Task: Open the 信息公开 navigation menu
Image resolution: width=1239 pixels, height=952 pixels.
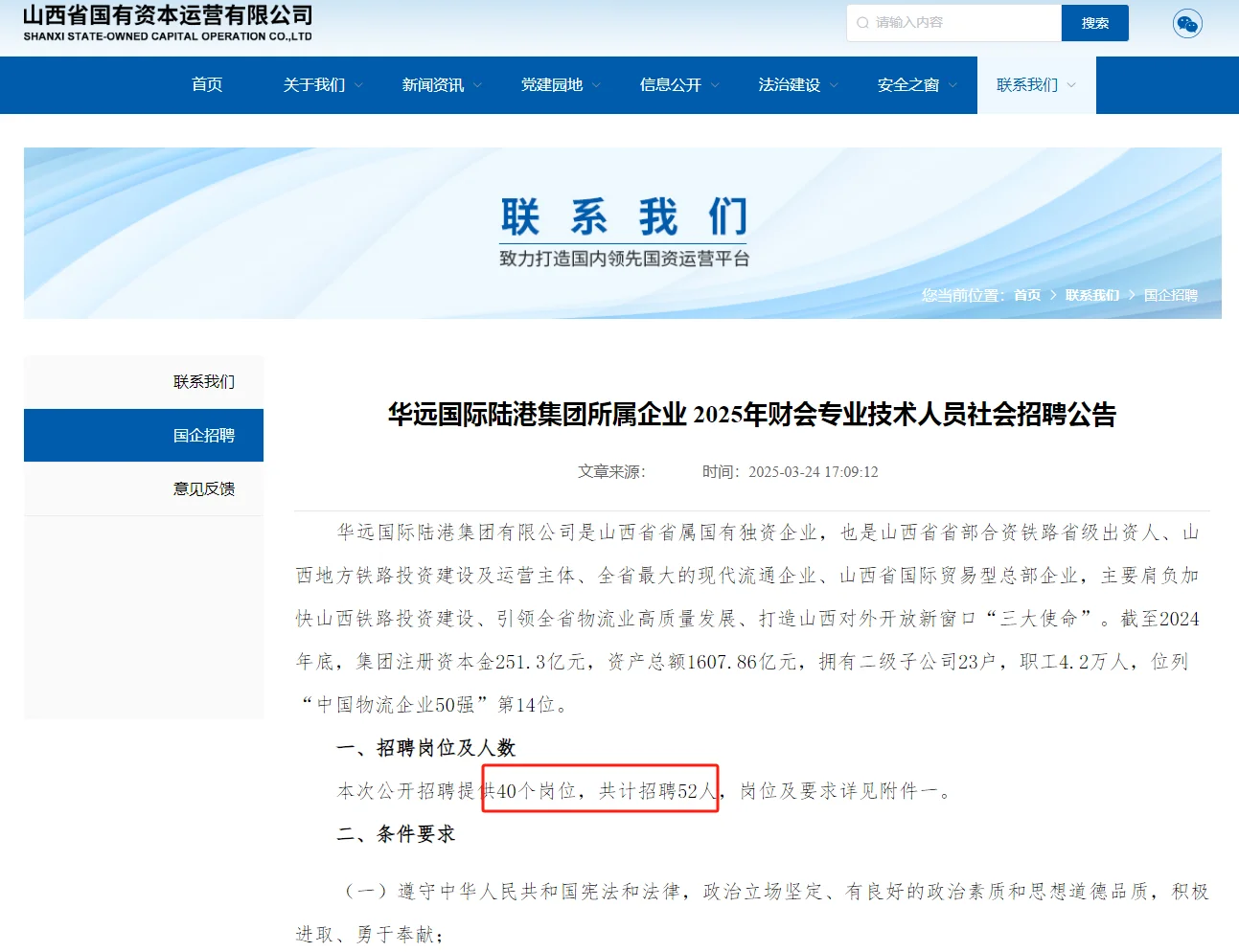Action: 671,85
